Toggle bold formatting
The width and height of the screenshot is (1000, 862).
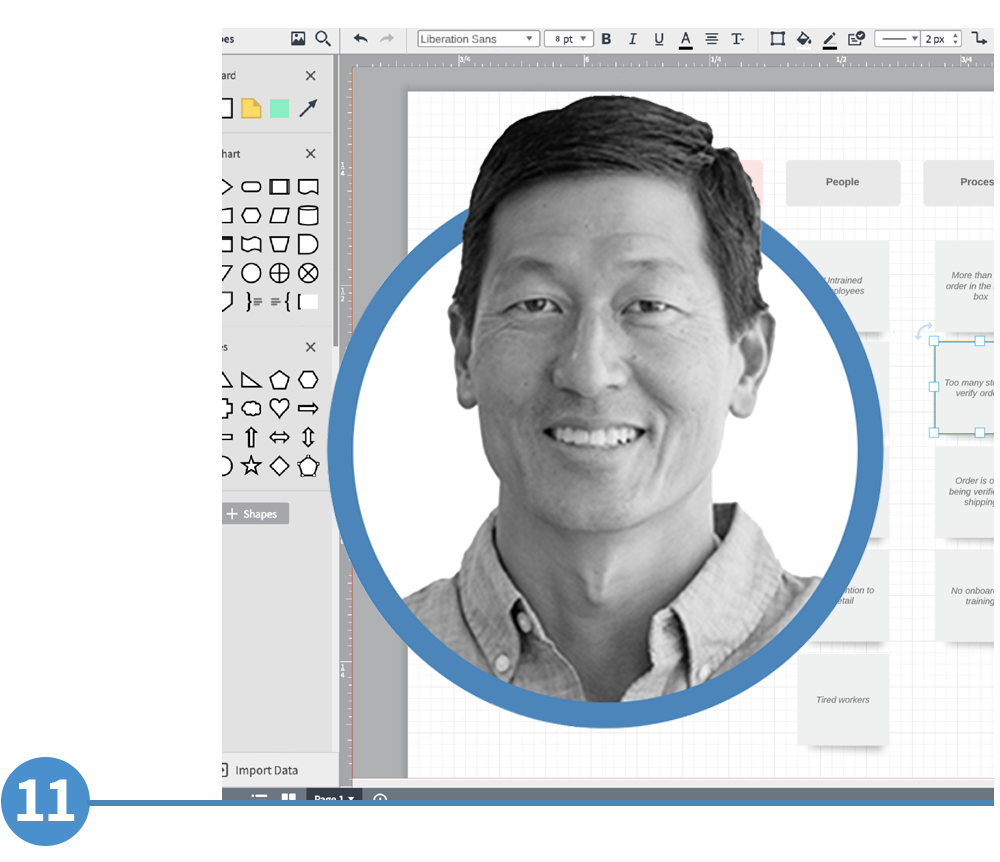click(607, 39)
